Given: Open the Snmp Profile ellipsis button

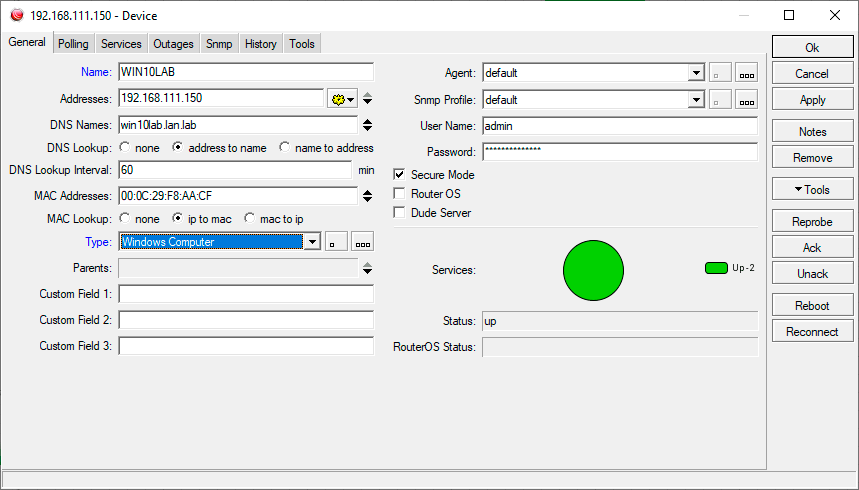Looking at the screenshot, I should (x=746, y=100).
